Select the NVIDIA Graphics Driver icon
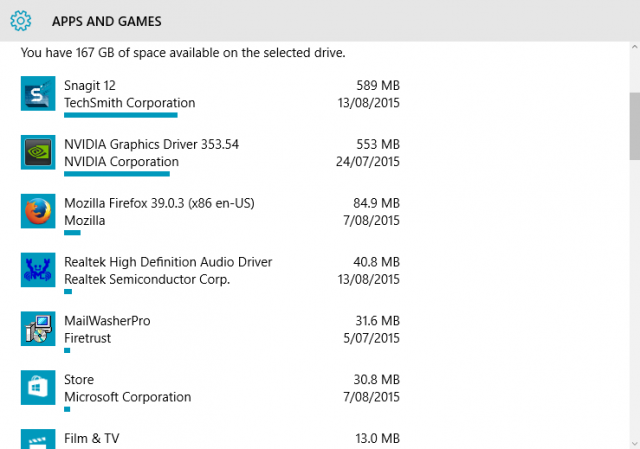 pos(38,152)
